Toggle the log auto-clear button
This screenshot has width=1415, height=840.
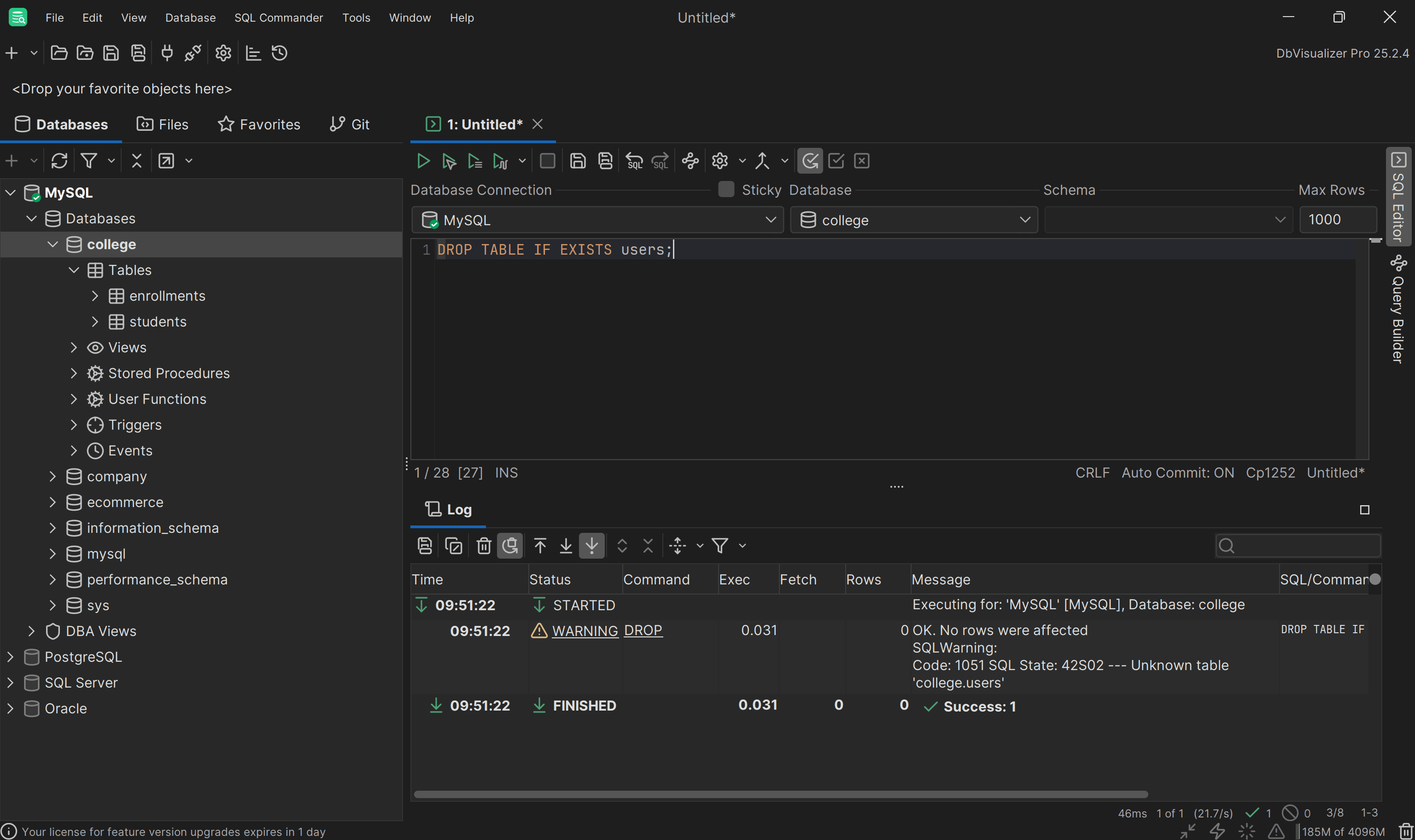click(509, 546)
